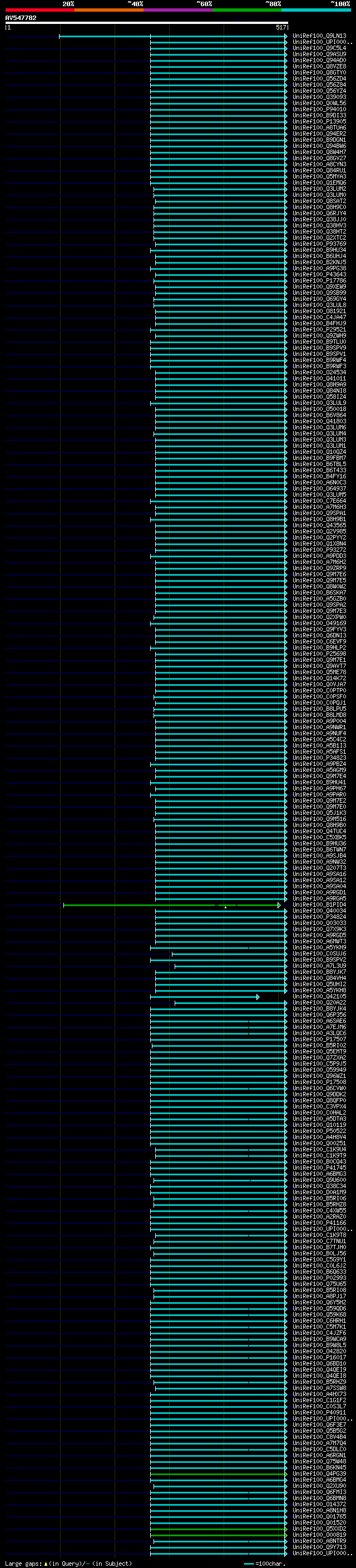Open hit UniRef100_Q9C5L4
Viewport: 356px width, 1568px height.
click(x=319, y=48)
